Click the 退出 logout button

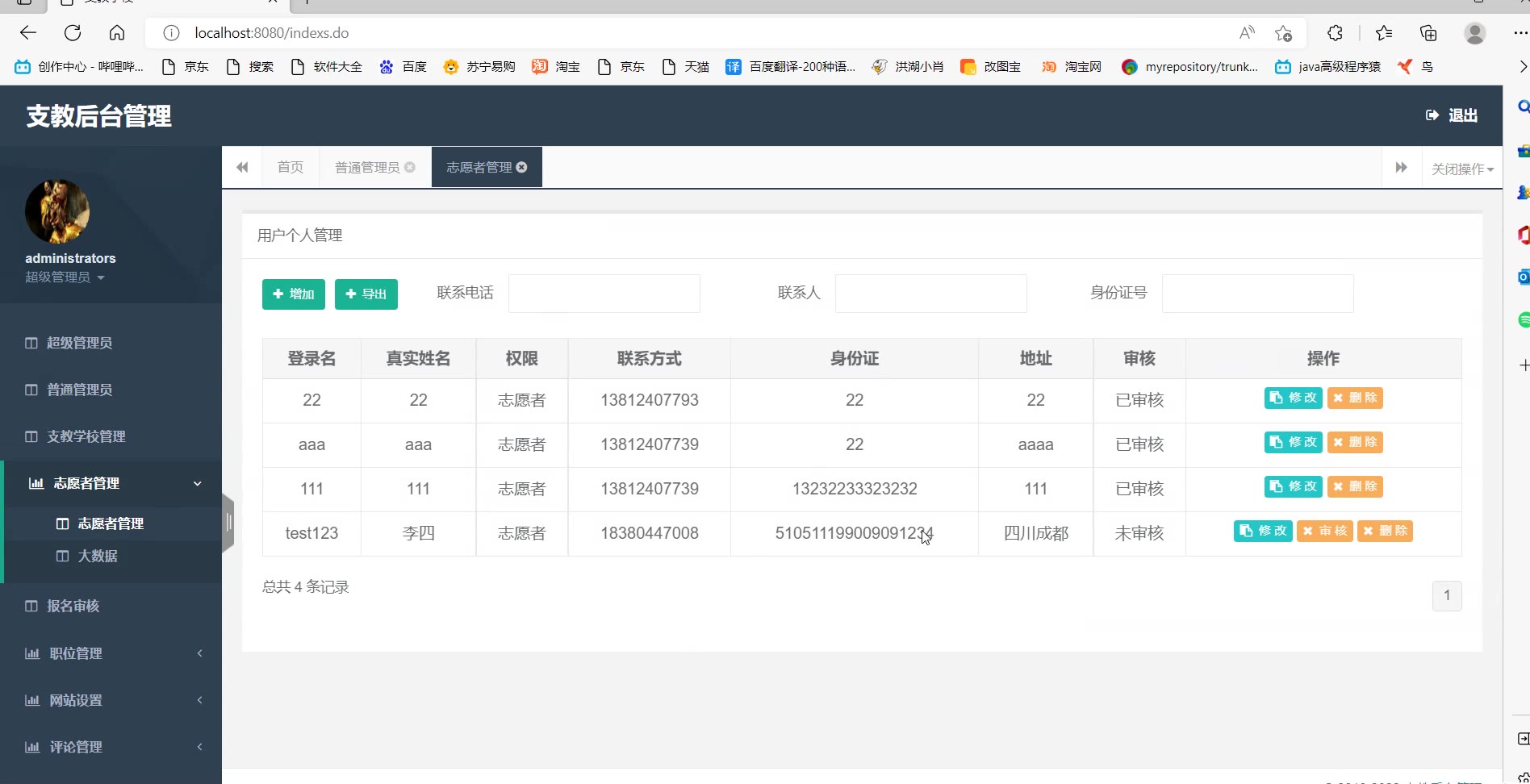pos(1452,115)
